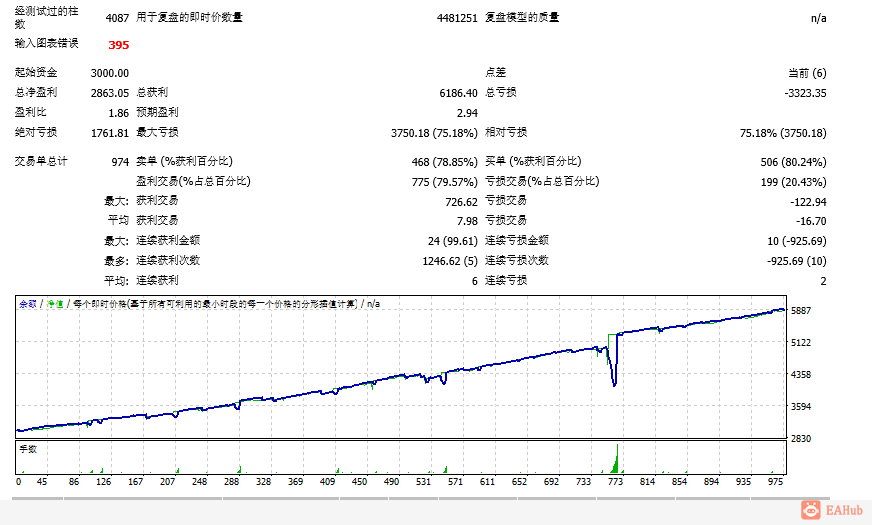Click the red 395 chart errors value
872x525 pixels.
[118, 45]
